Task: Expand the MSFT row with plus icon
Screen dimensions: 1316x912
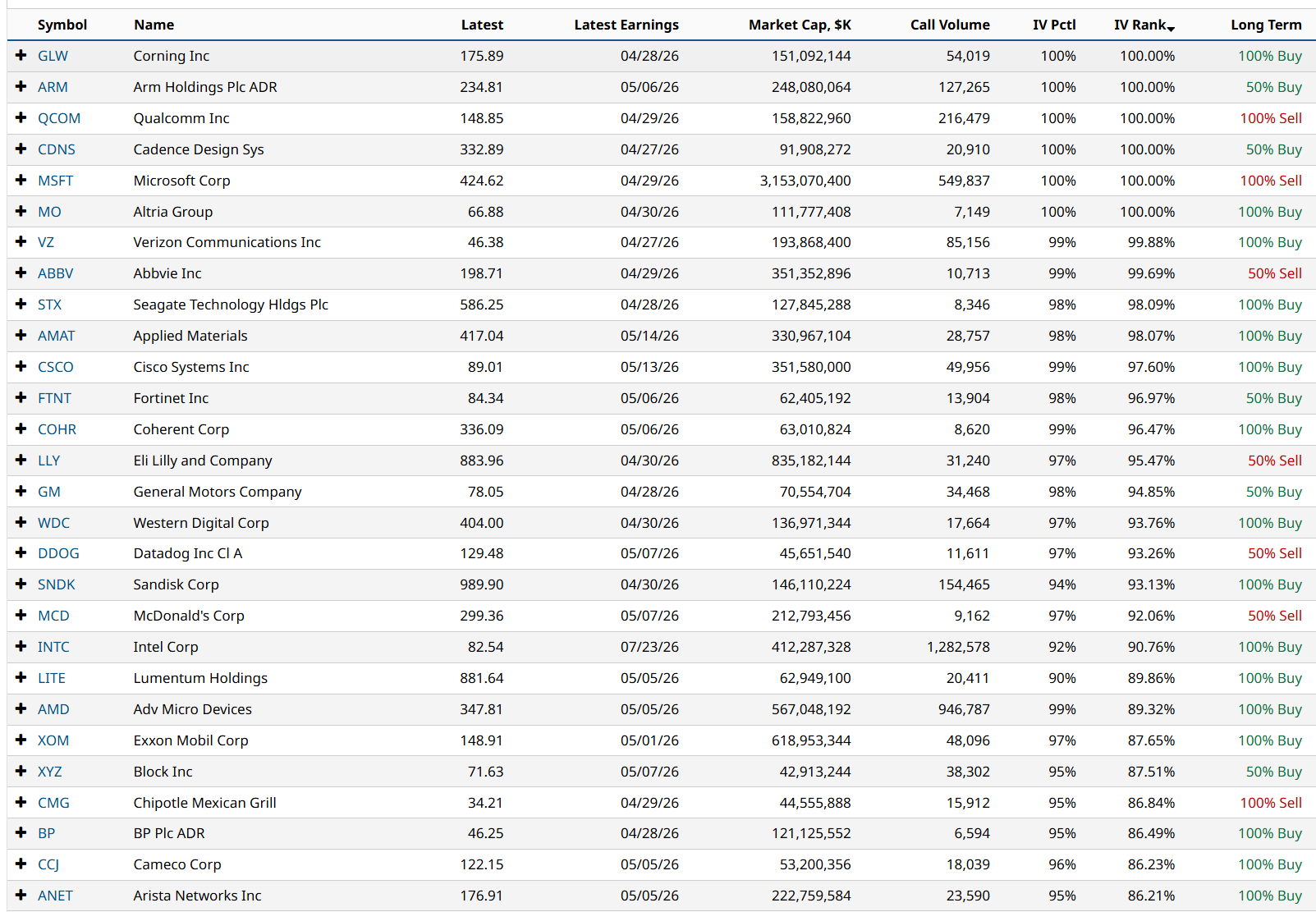Action: click(21, 180)
